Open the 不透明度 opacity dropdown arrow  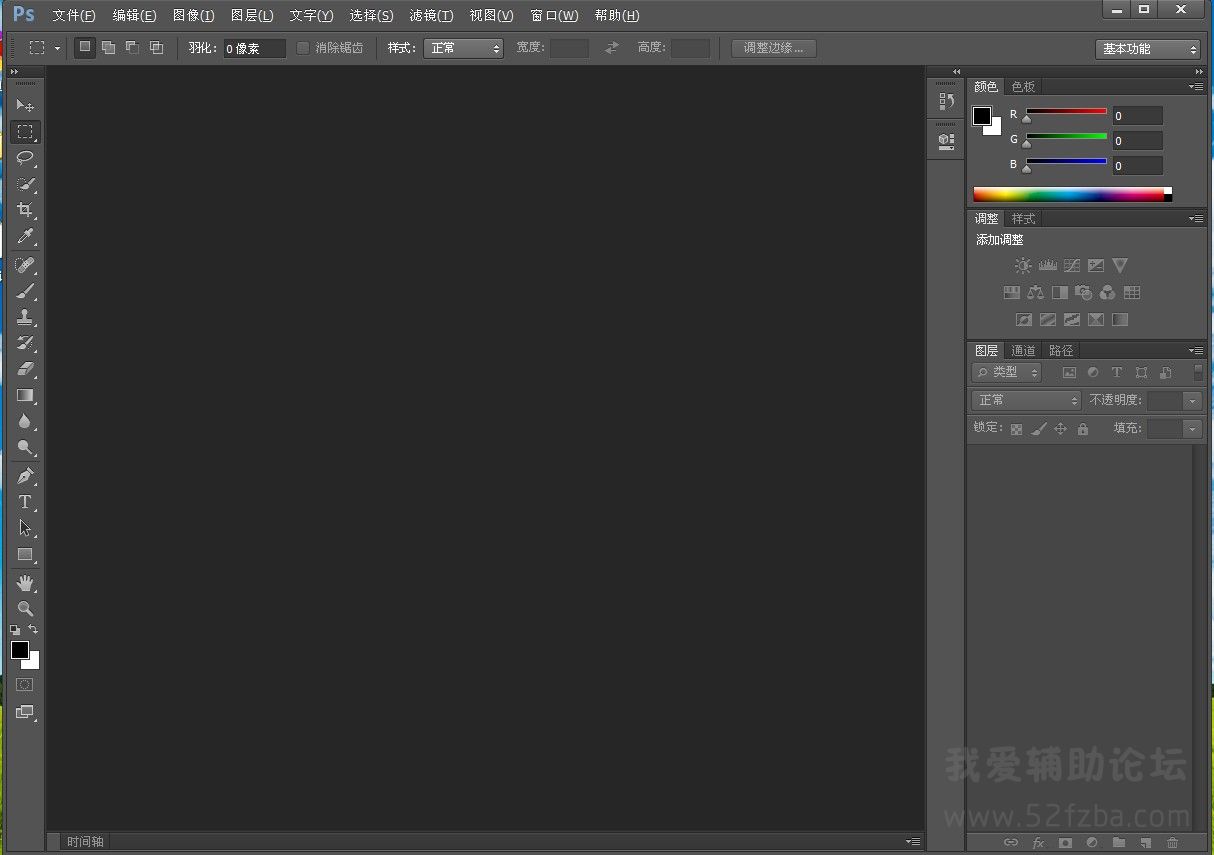tap(1192, 400)
